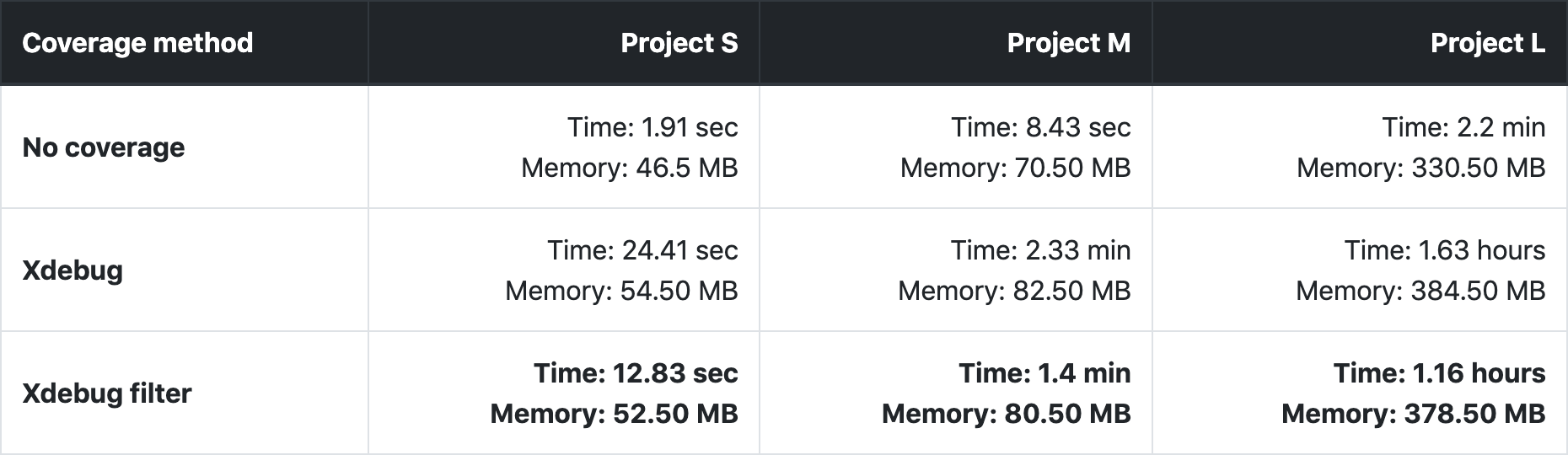Select the Time: 1.63 hours value
Image resolution: width=1568 pixels, height=455 pixels.
pyautogui.click(x=1445, y=250)
